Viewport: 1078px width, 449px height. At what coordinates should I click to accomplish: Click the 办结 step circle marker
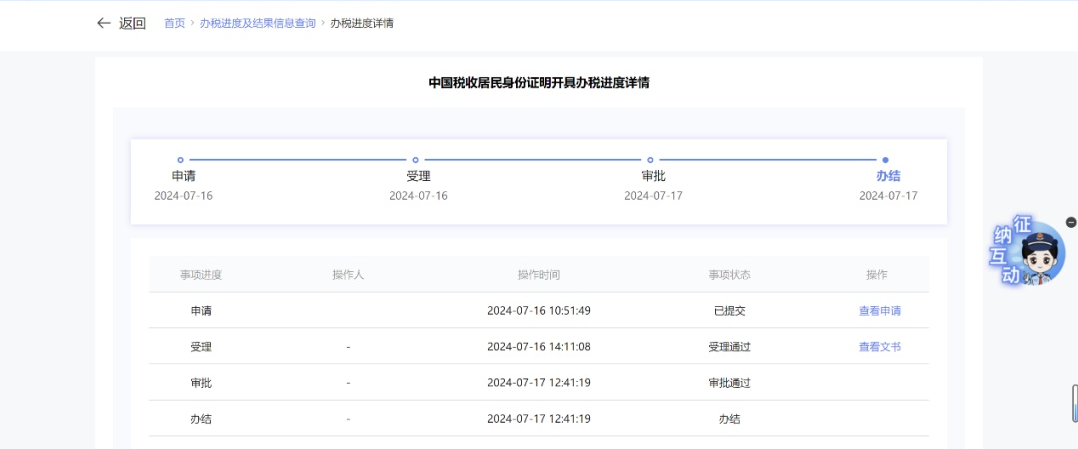pyautogui.click(x=885, y=160)
